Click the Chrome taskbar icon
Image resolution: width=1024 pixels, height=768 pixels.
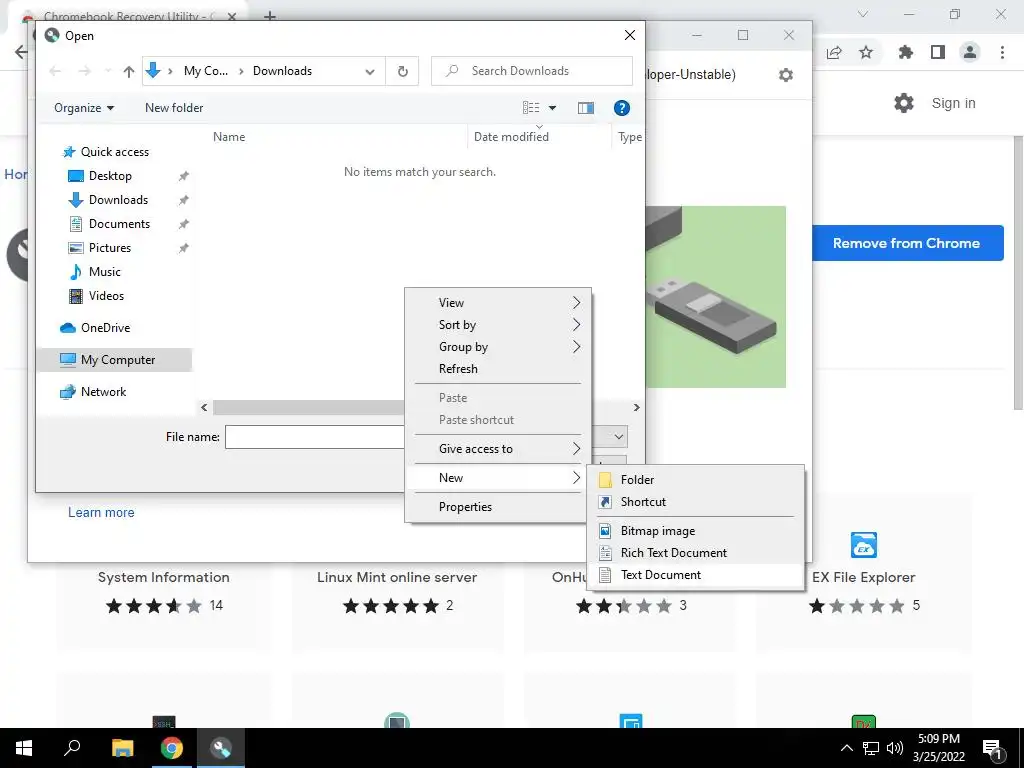172,748
